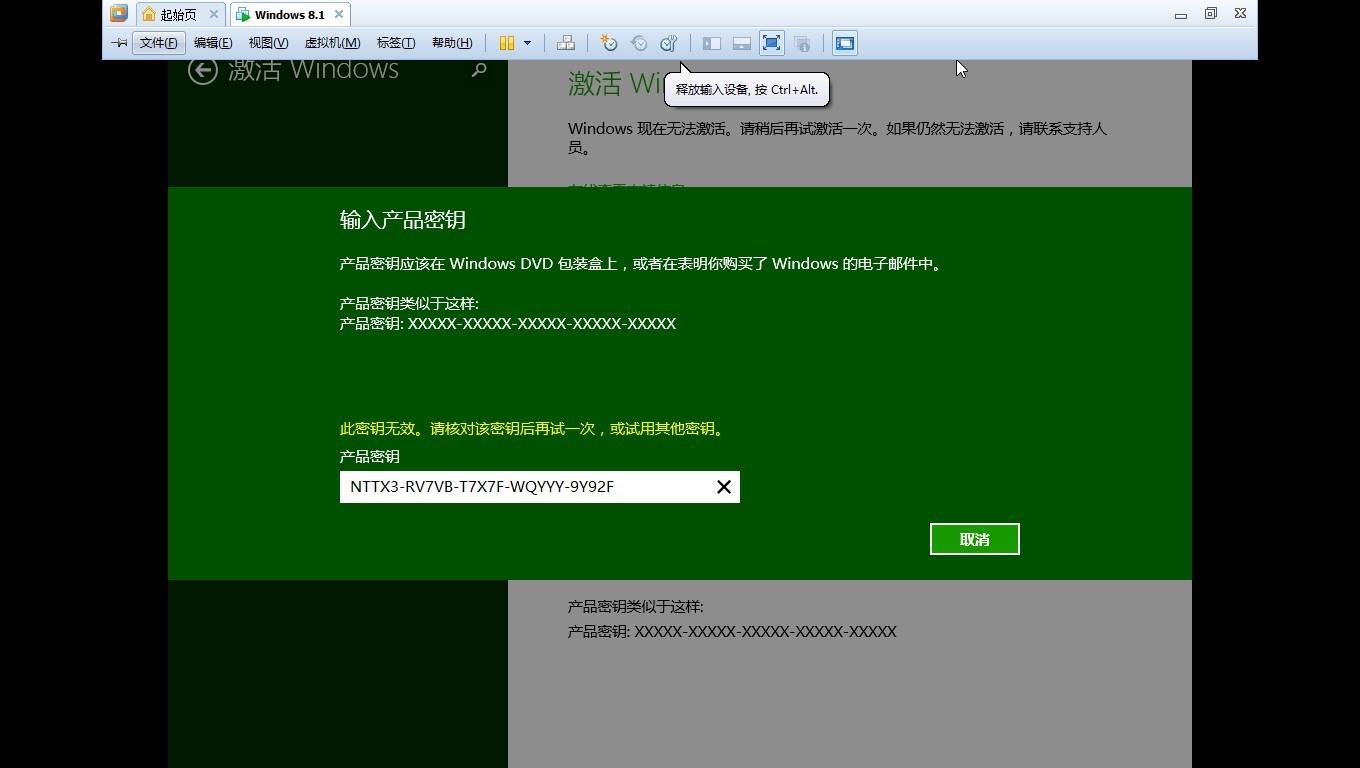
Task: Click the full screen mode icon
Action: pos(772,43)
